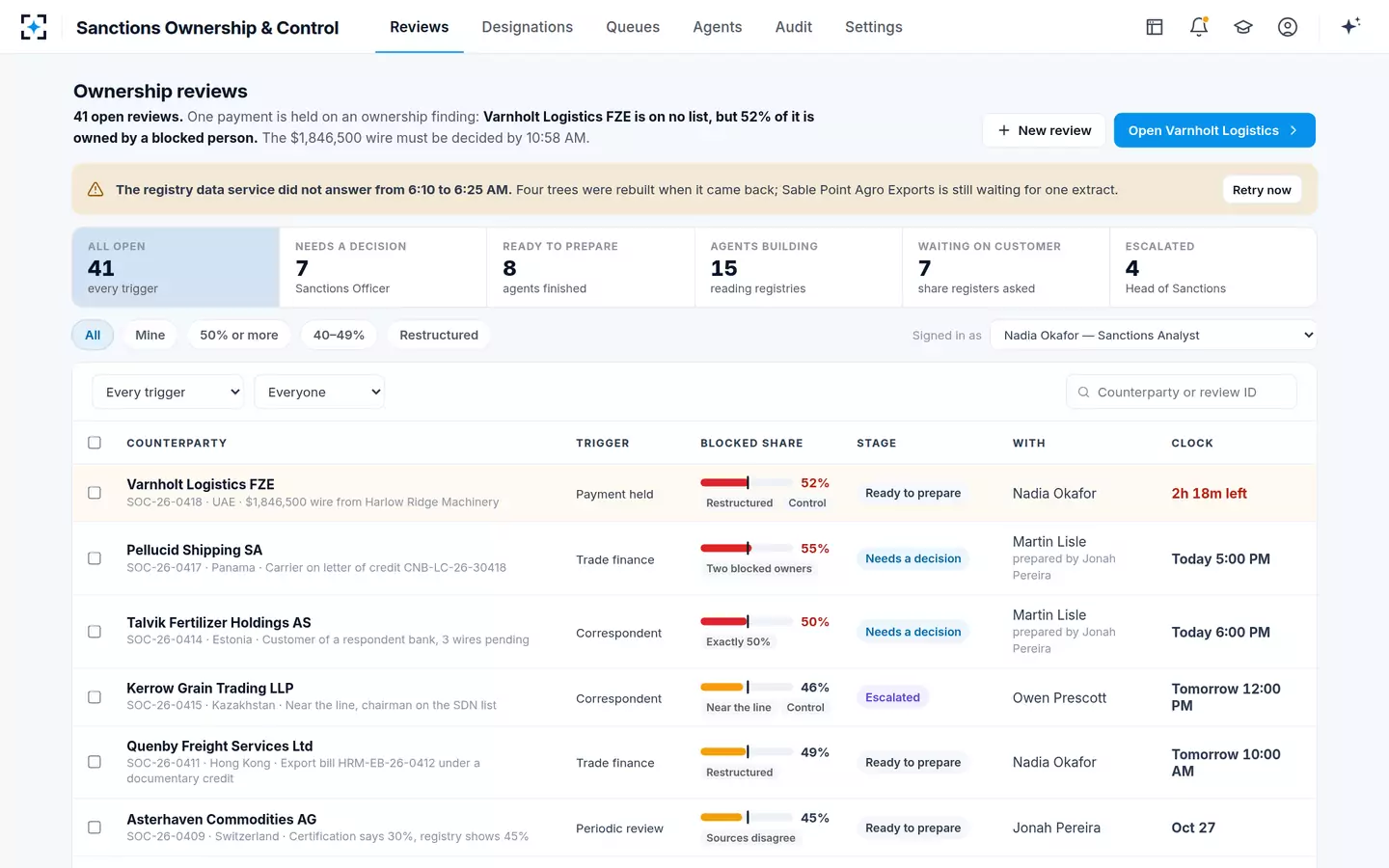
Task: Click the Sanctions Ownership & Control logo icon
Action: 34,27
